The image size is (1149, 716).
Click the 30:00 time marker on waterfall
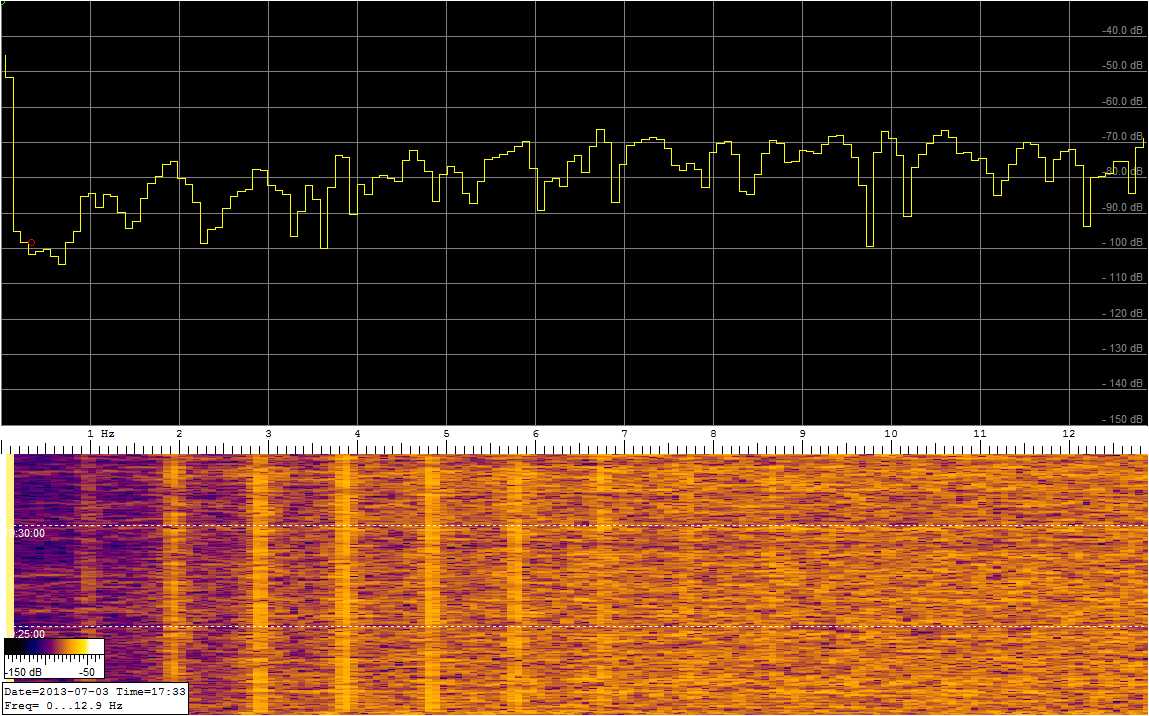click(27, 534)
